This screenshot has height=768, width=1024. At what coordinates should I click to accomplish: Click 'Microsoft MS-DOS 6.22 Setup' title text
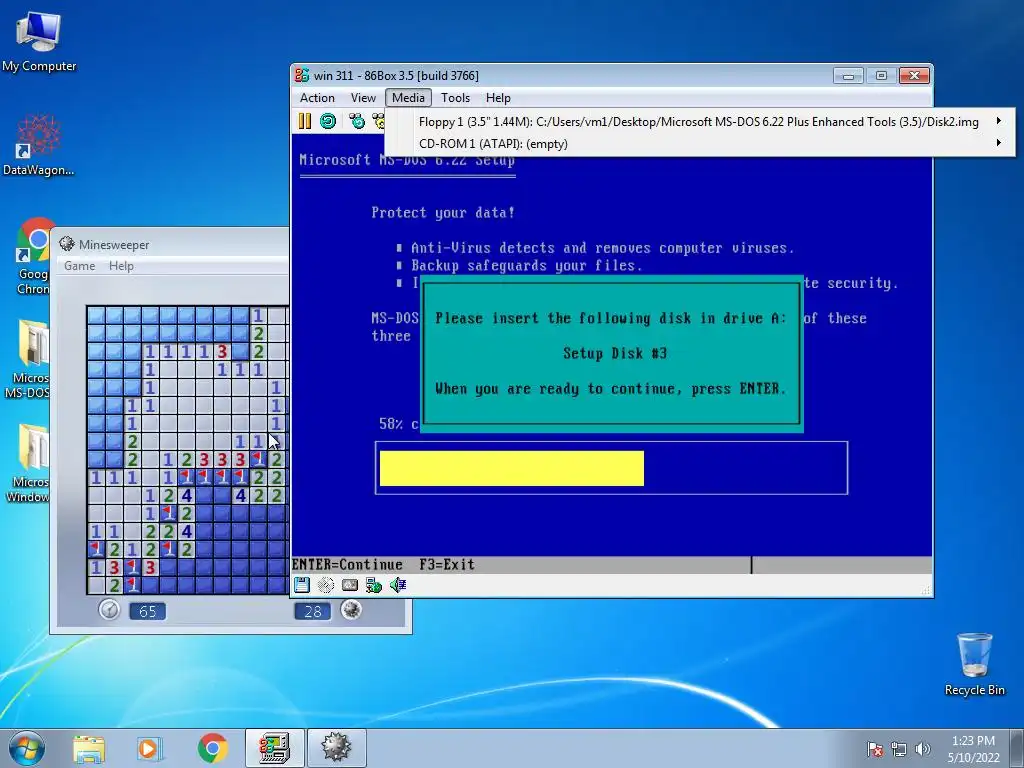click(407, 160)
